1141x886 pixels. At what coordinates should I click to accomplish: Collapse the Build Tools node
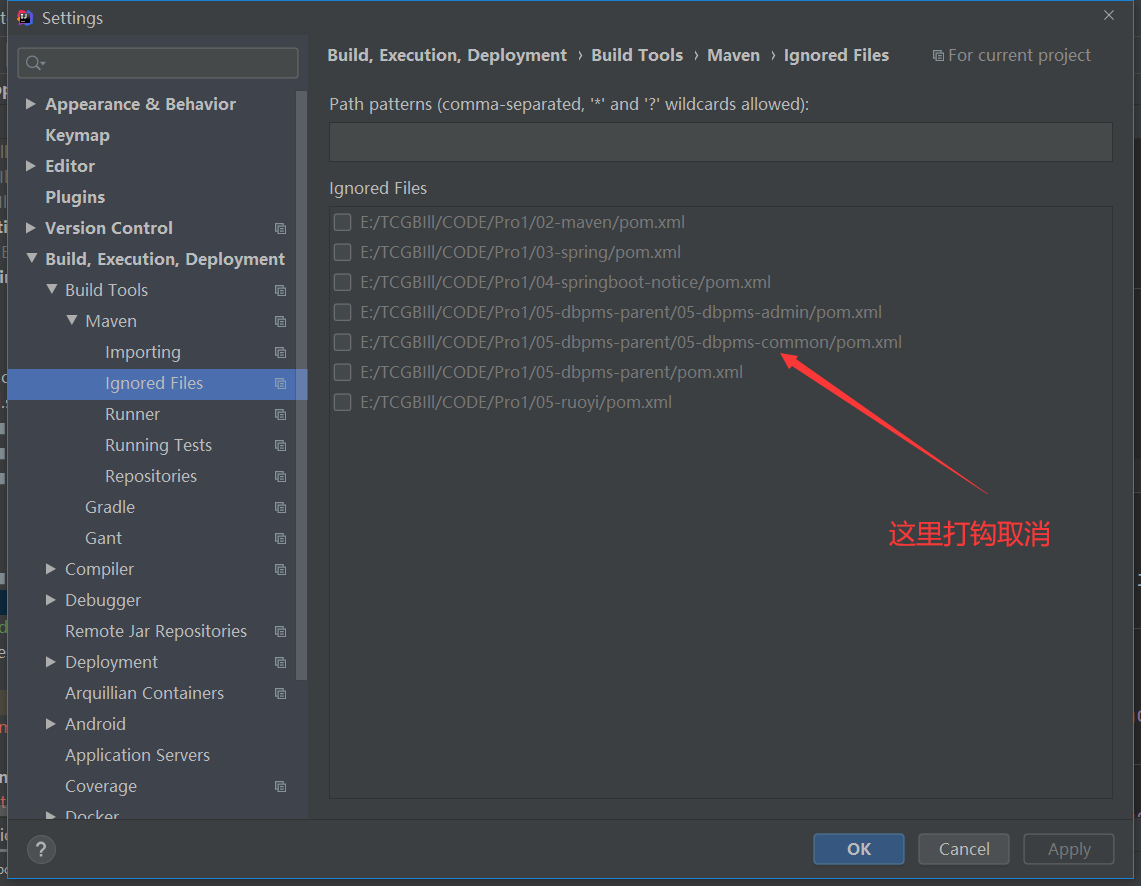(x=52, y=289)
